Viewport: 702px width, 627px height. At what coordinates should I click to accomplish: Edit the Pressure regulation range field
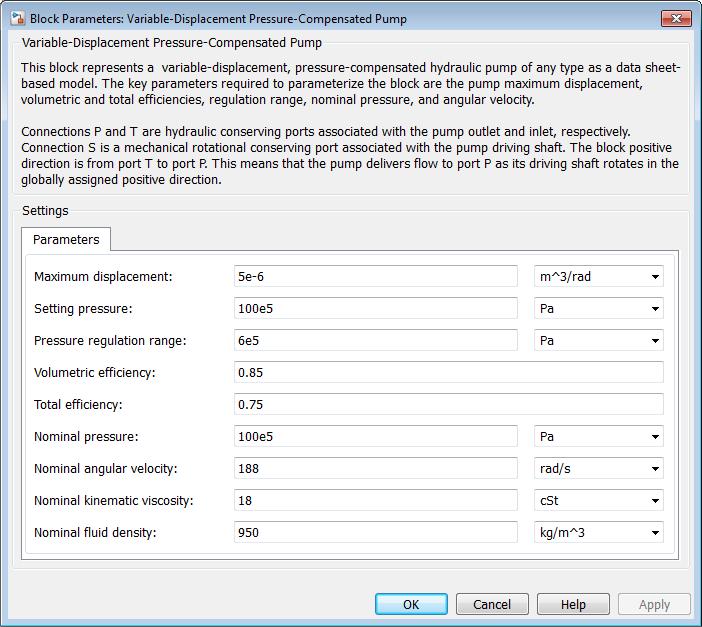click(375, 341)
